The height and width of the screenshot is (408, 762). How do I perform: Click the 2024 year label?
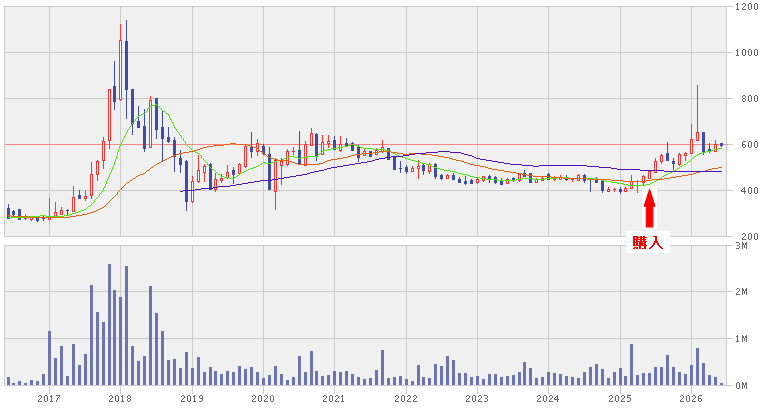[x=548, y=399]
